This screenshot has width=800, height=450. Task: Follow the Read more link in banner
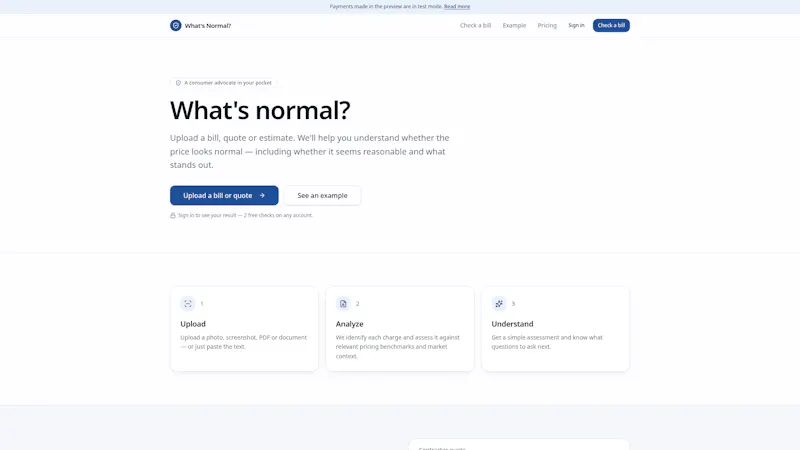click(457, 7)
